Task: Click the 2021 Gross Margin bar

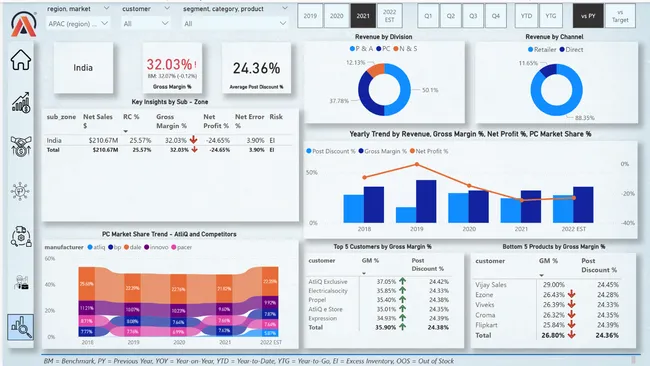Action: click(531, 207)
